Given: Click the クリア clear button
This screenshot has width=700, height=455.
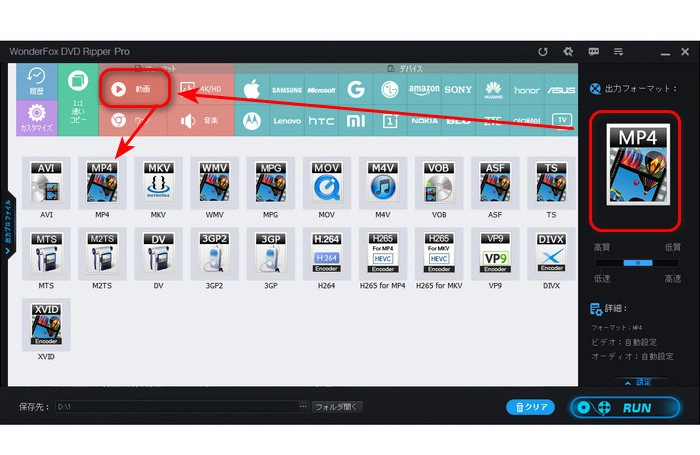Looking at the screenshot, I should point(530,407).
